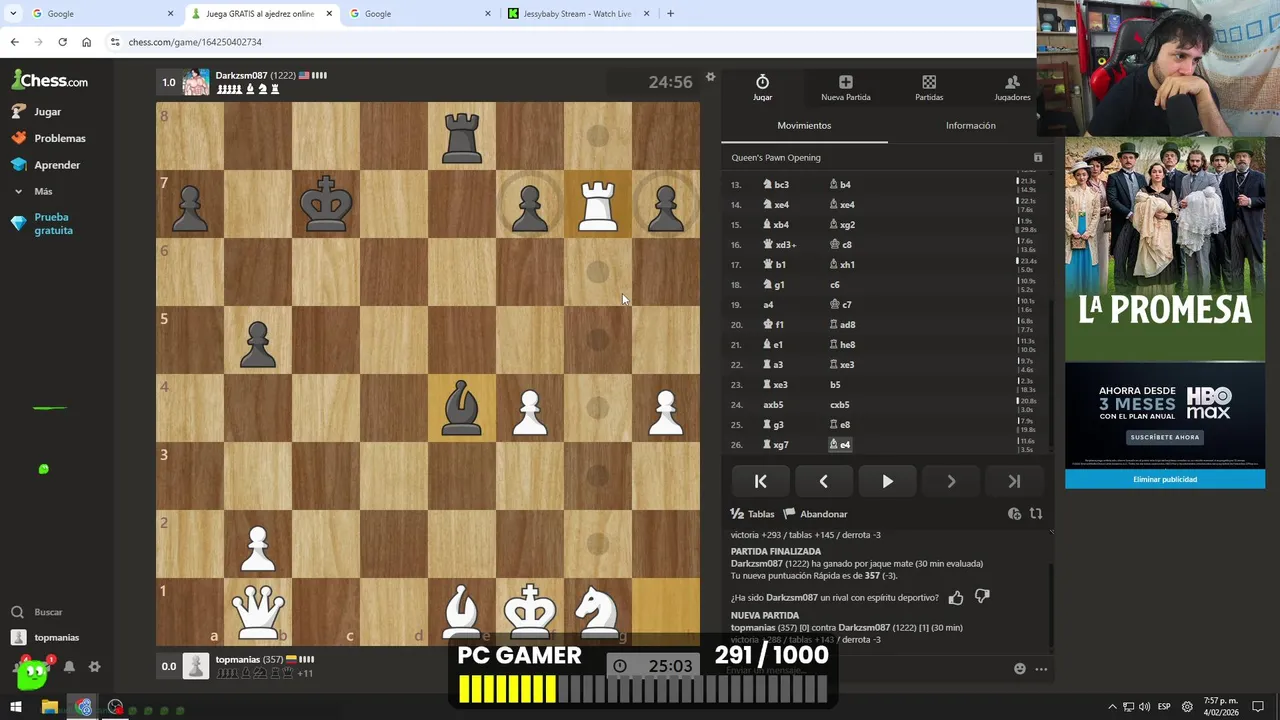Viewport: 1280px width, 720px height.
Task: Offer a draw with Tablas
Action: (752, 514)
